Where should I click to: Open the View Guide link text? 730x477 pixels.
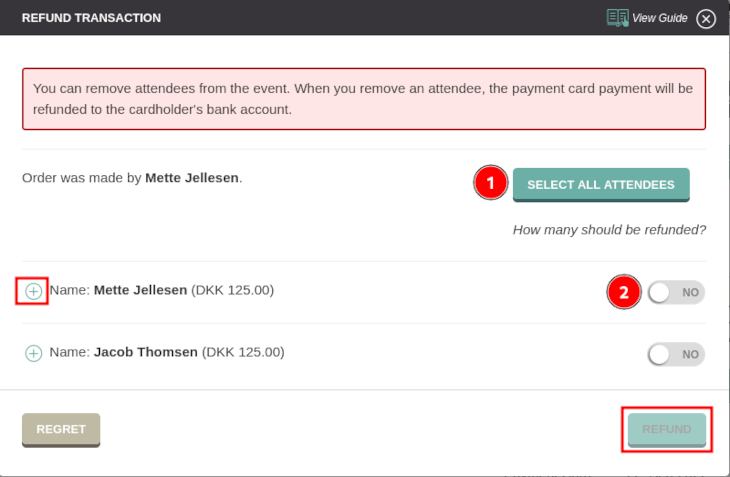660,18
